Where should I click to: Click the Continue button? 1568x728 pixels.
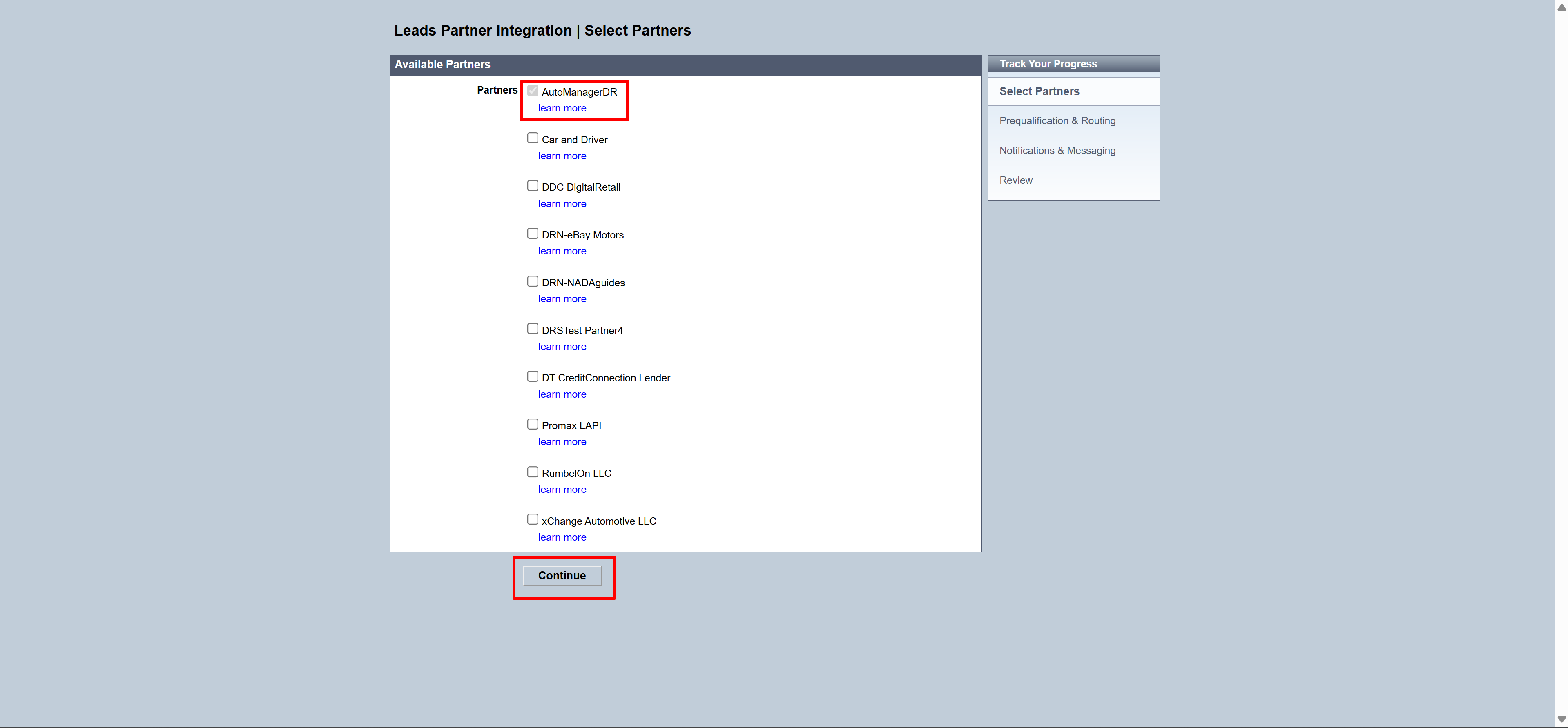pos(562,576)
